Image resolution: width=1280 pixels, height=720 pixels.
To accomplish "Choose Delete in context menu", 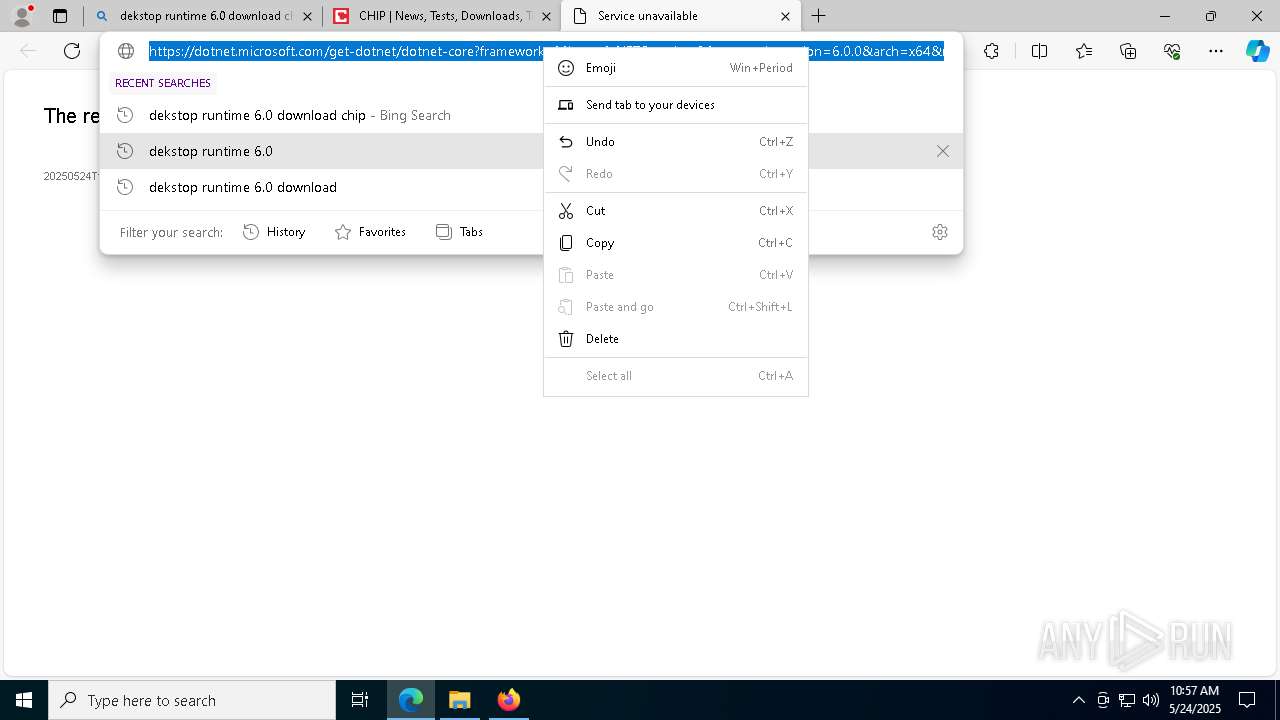I will [676, 339].
